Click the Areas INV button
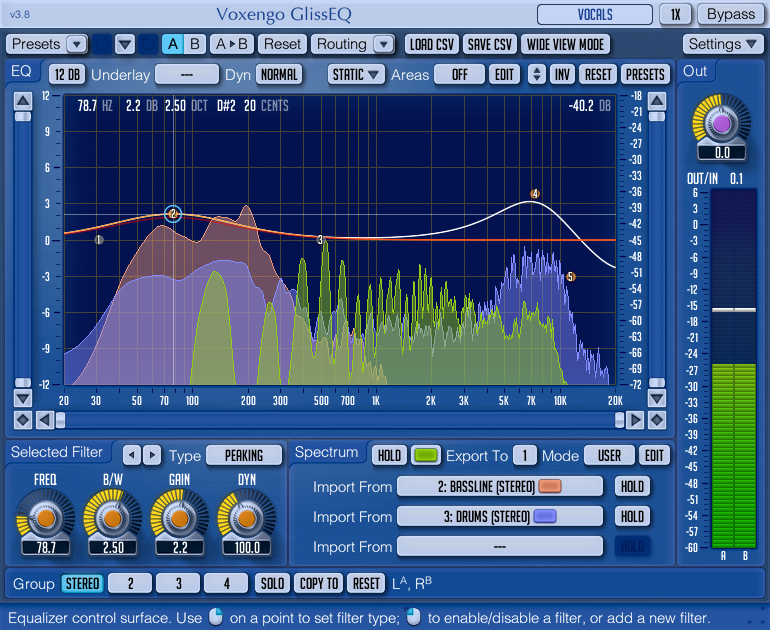This screenshot has height=630, width=770. coord(562,75)
